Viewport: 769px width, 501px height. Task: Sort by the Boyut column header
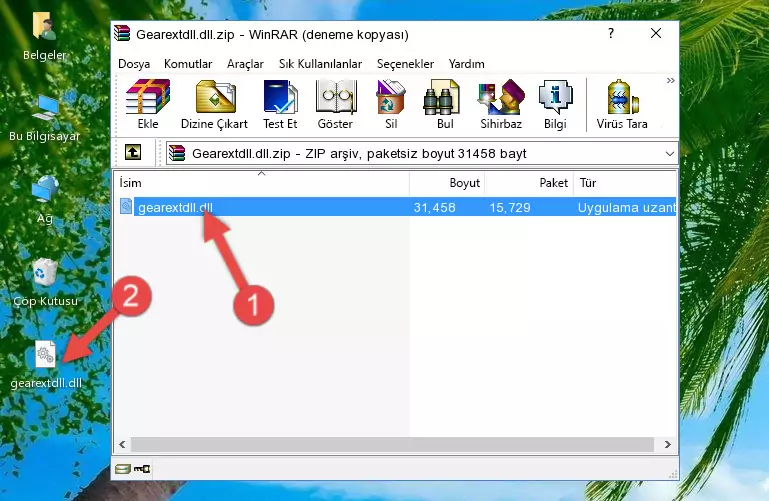(447, 183)
